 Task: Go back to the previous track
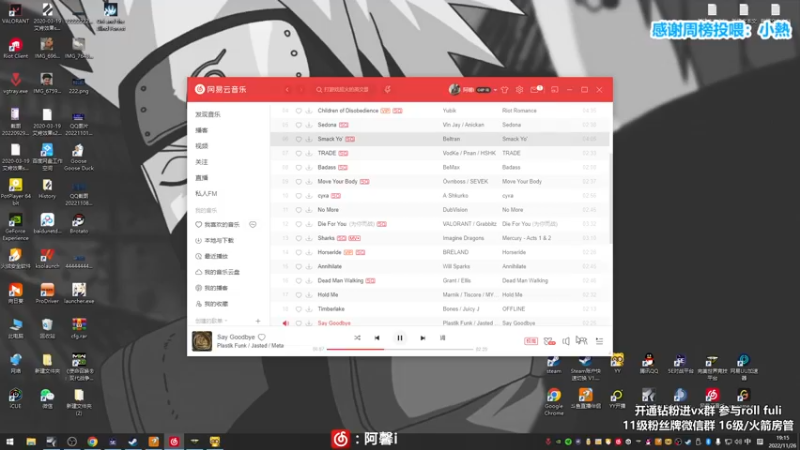click(x=377, y=338)
